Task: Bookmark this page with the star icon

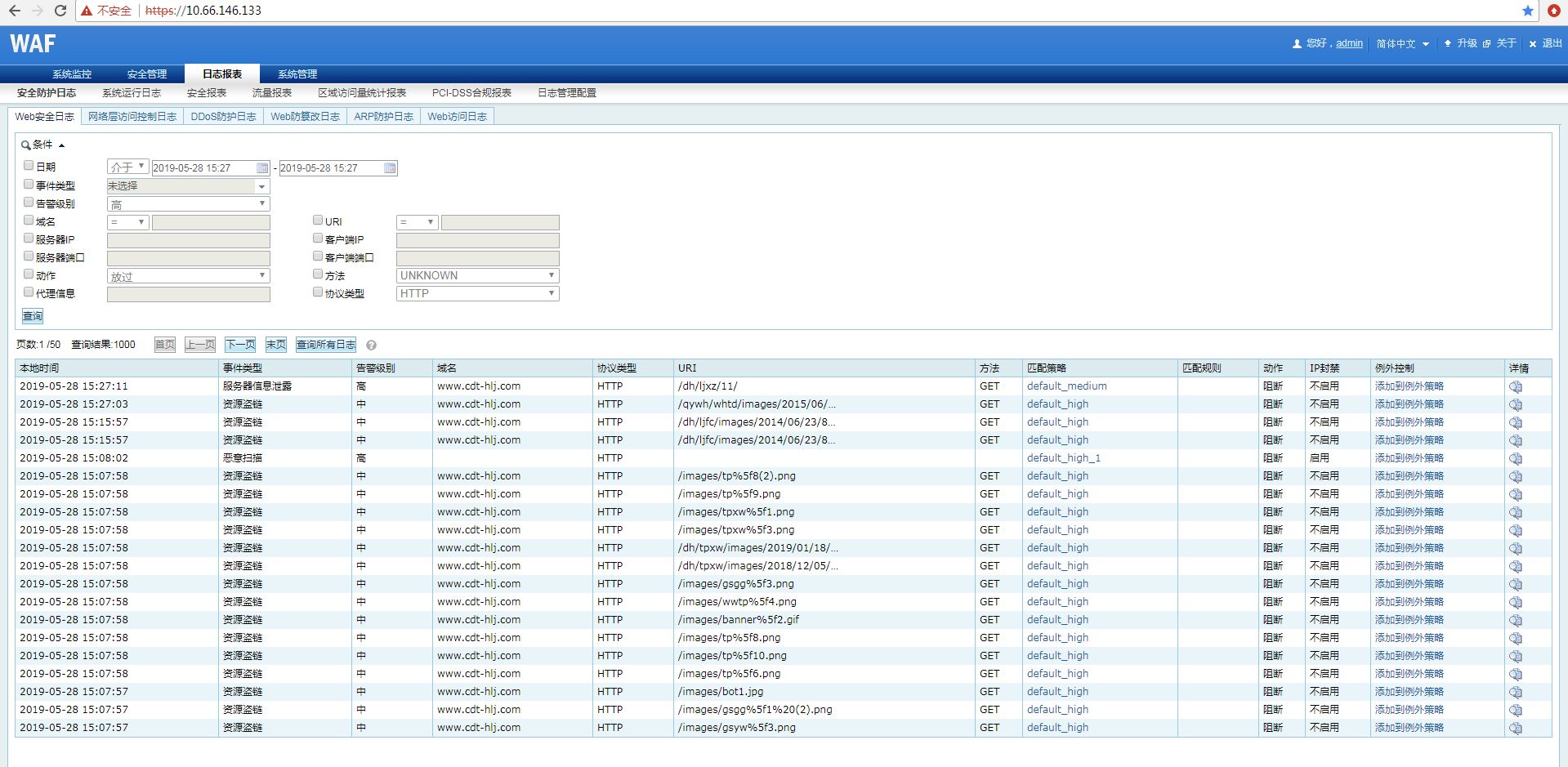Action: (x=1527, y=11)
